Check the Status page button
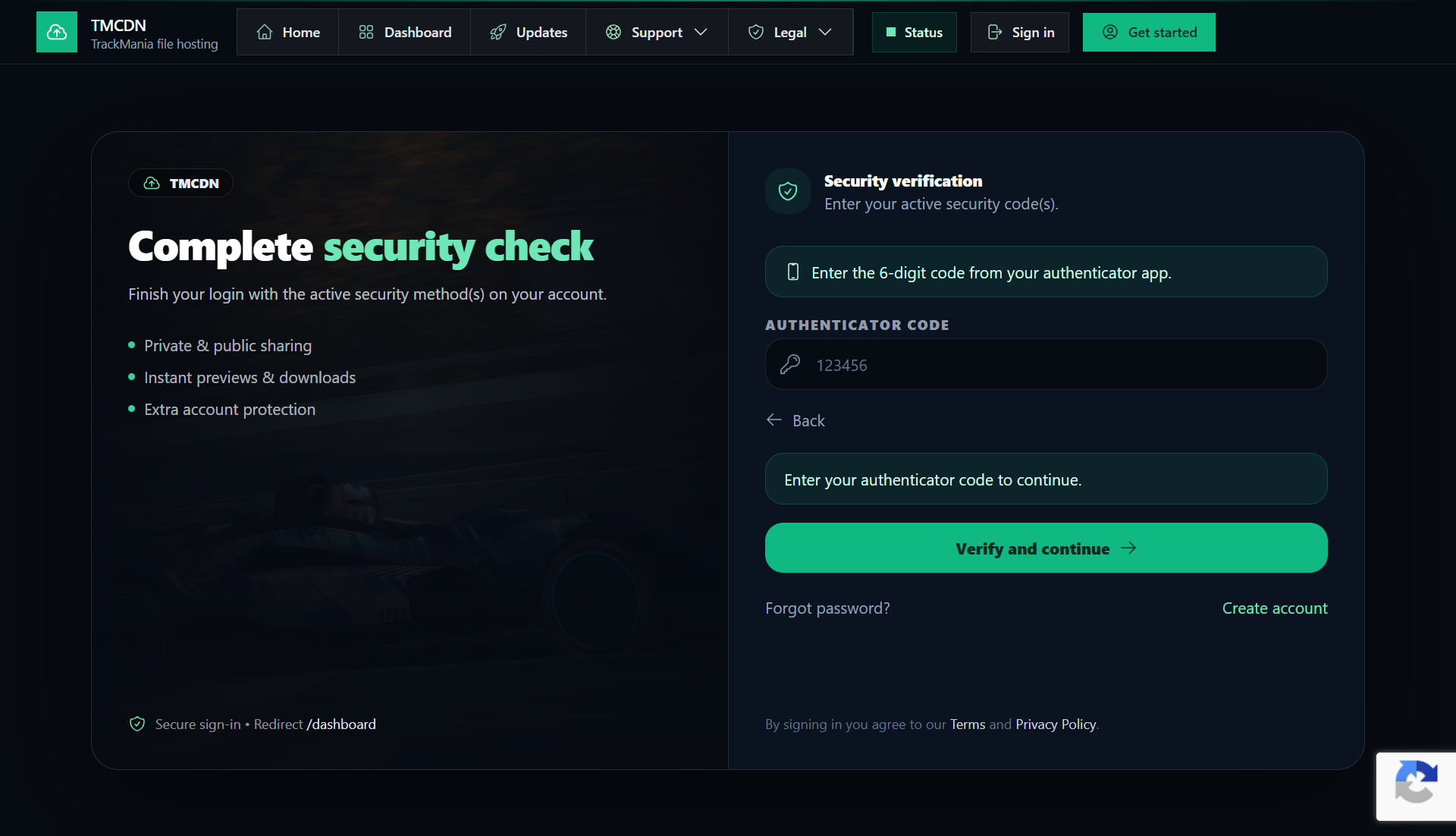This screenshot has width=1456, height=836. click(915, 33)
